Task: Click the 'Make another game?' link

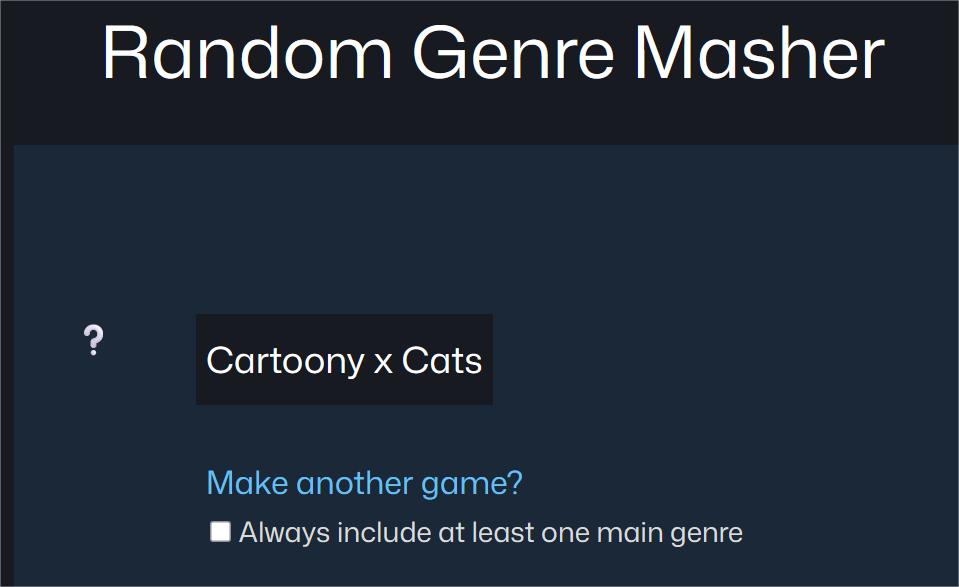Action: click(364, 483)
